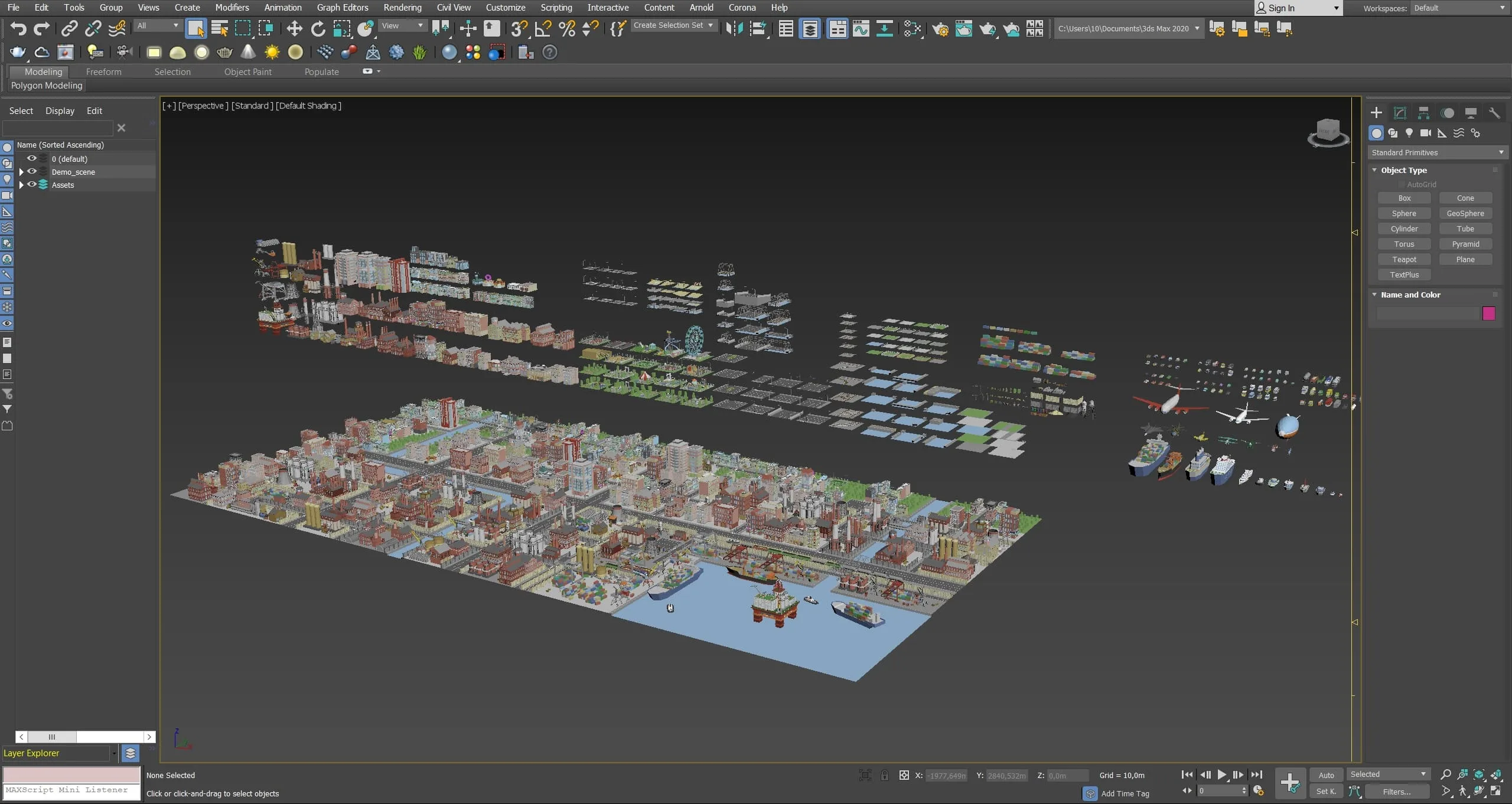Open the Standard Primitives dropdown
Viewport: 1512px width, 804px height.
tap(1437, 152)
